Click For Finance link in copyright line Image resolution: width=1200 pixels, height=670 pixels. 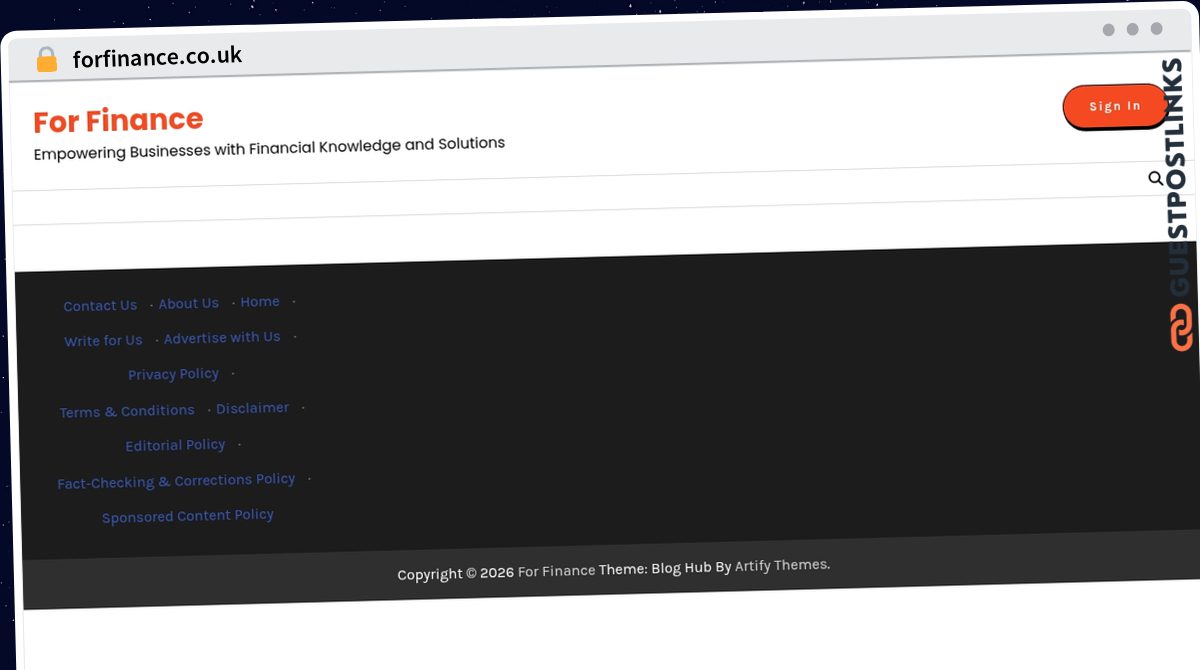(x=556, y=571)
